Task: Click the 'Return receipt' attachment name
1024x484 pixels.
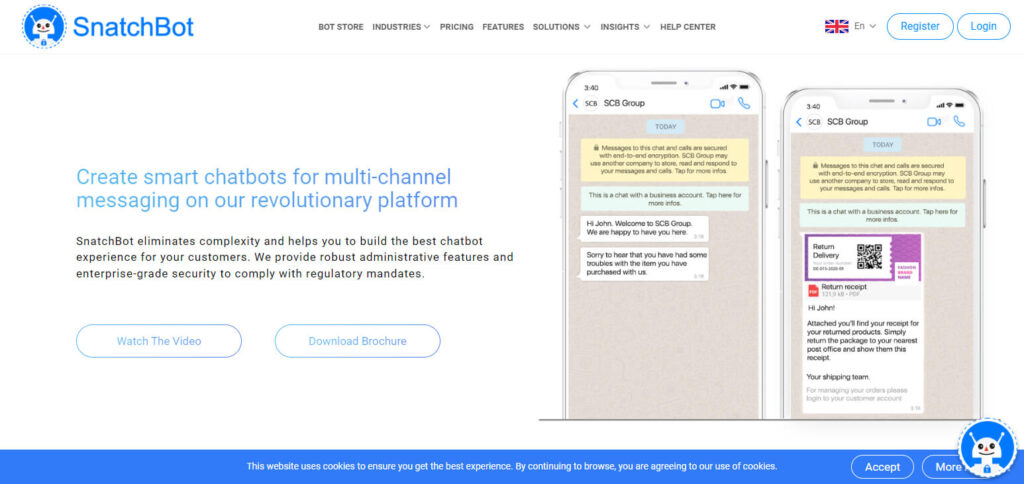Action: click(x=844, y=286)
